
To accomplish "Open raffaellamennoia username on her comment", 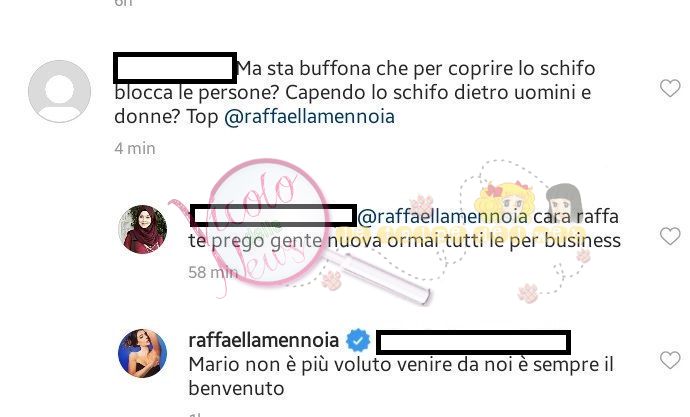I will 264,340.
